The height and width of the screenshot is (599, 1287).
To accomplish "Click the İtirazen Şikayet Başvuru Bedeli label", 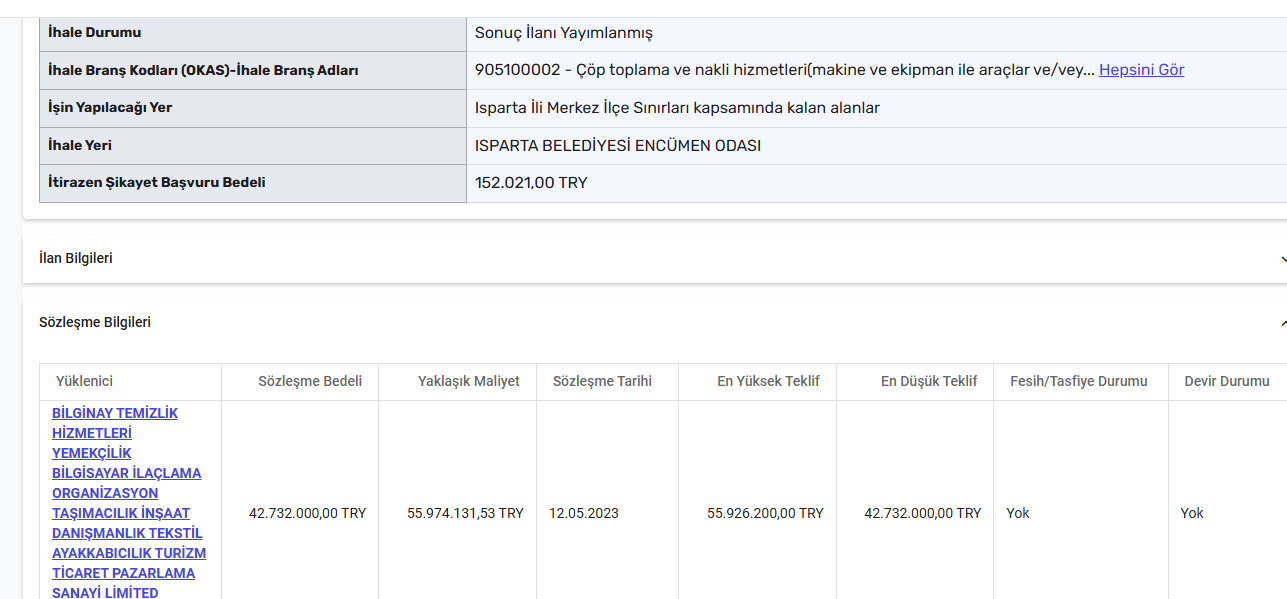I will point(157,183).
